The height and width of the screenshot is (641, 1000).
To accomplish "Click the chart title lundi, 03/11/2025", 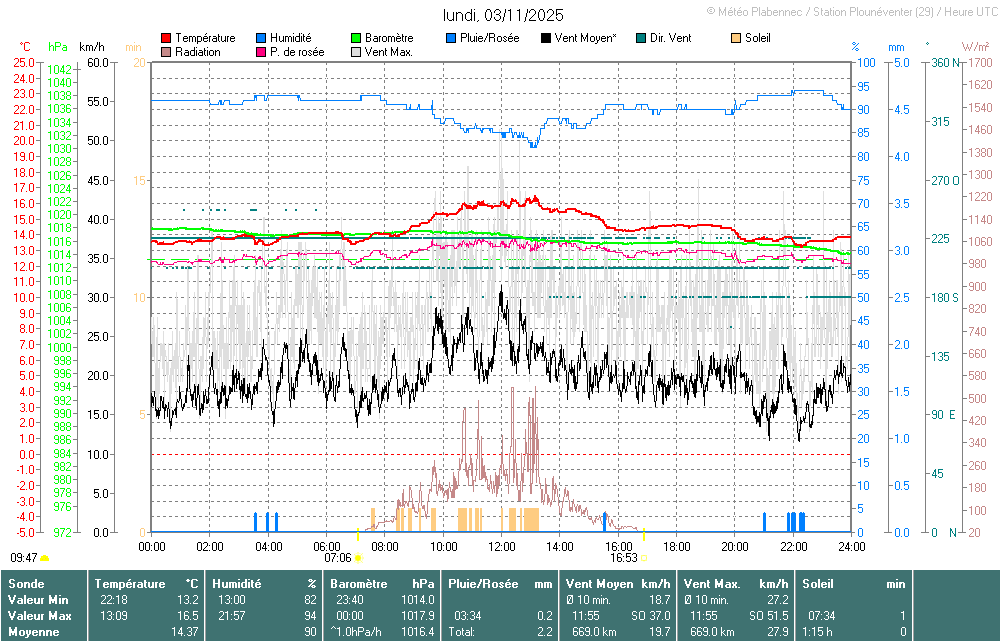I will (x=503, y=15).
